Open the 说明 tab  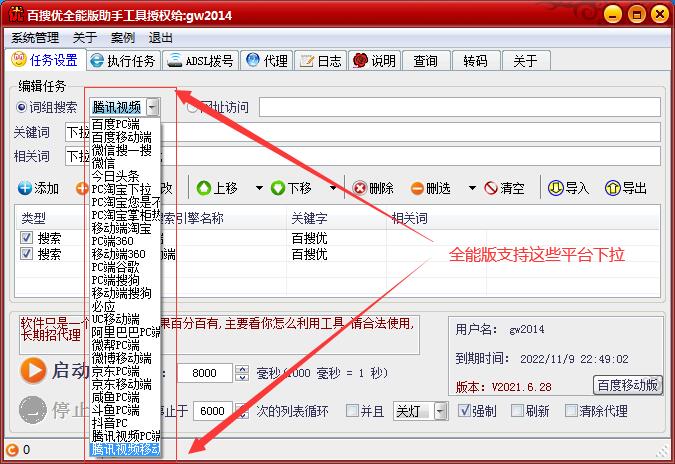pyautogui.click(x=375, y=61)
